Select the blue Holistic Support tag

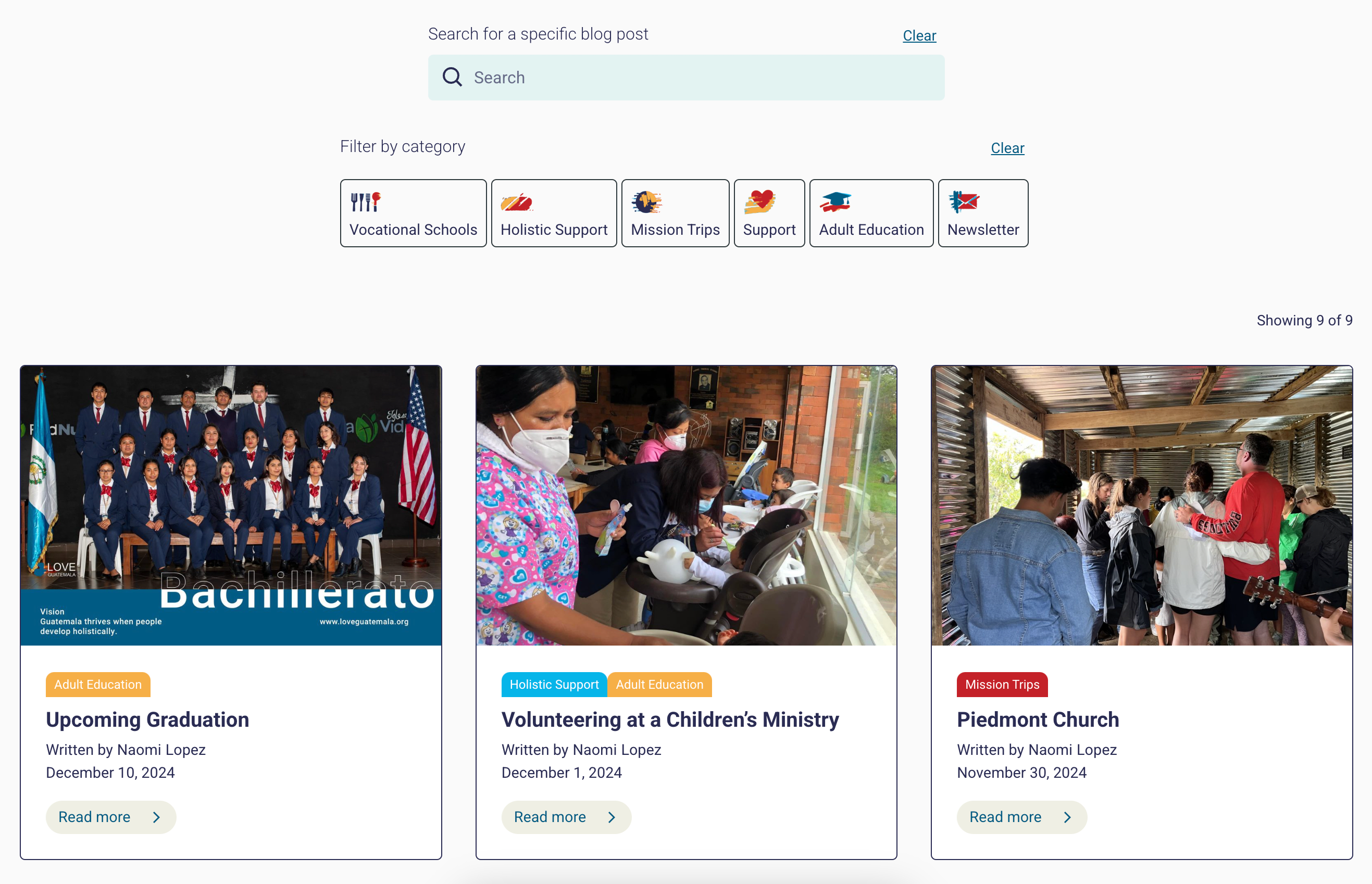[x=554, y=684]
